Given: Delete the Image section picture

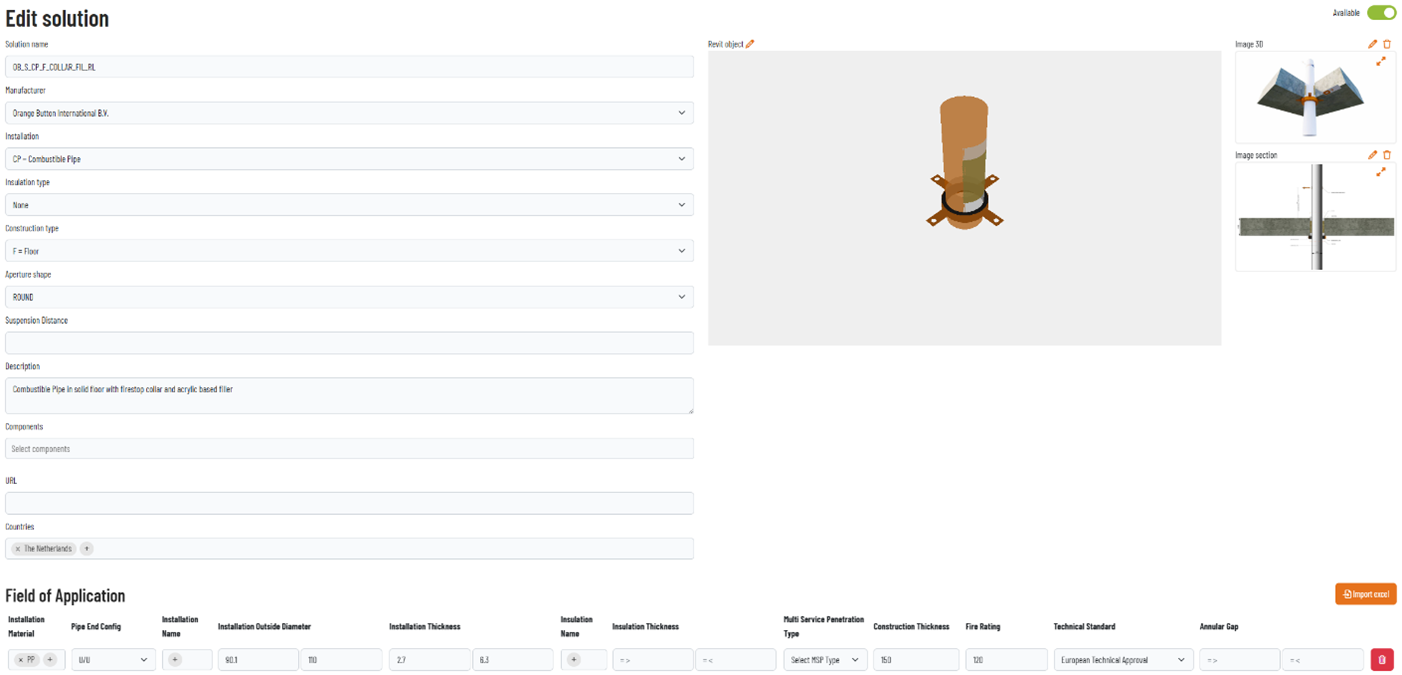Looking at the screenshot, I should click(1387, 155).
